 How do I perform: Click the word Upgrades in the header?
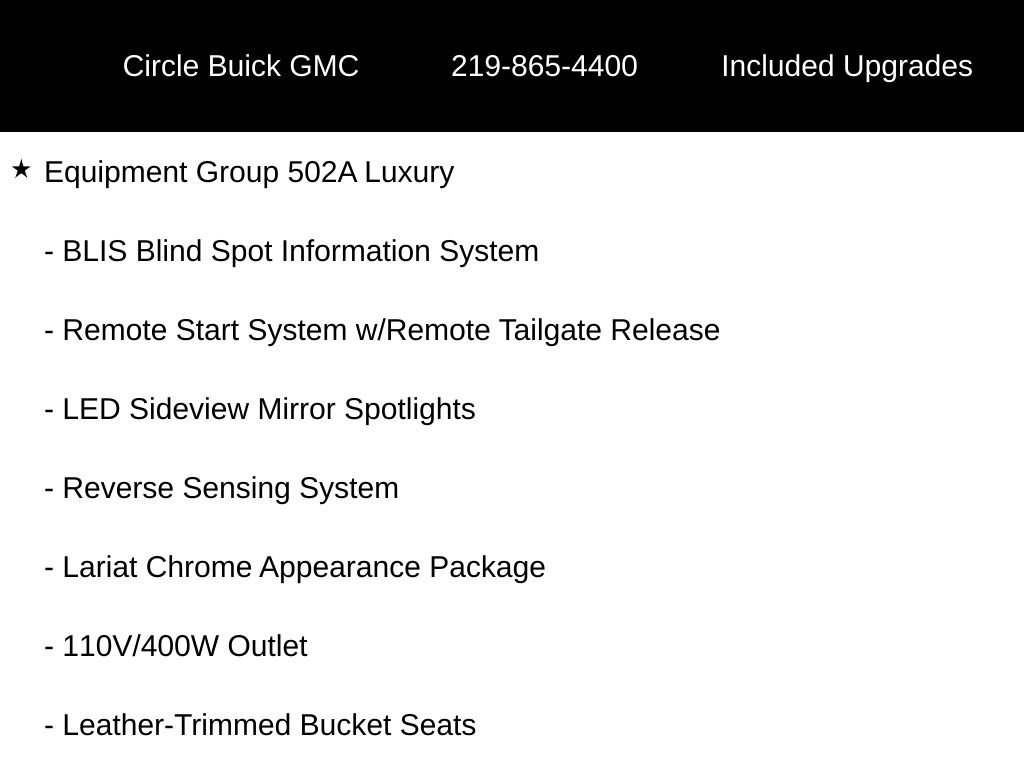coord(907,67)
